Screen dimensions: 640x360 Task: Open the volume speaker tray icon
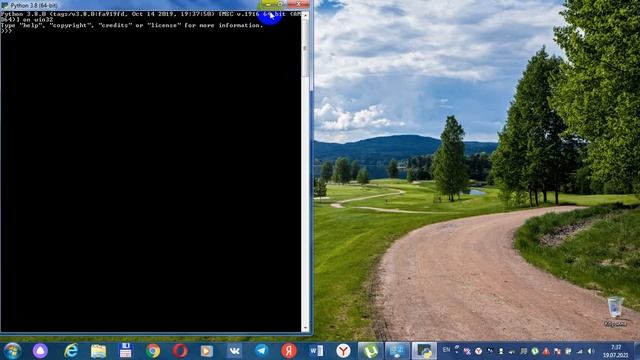coord(591,351)
